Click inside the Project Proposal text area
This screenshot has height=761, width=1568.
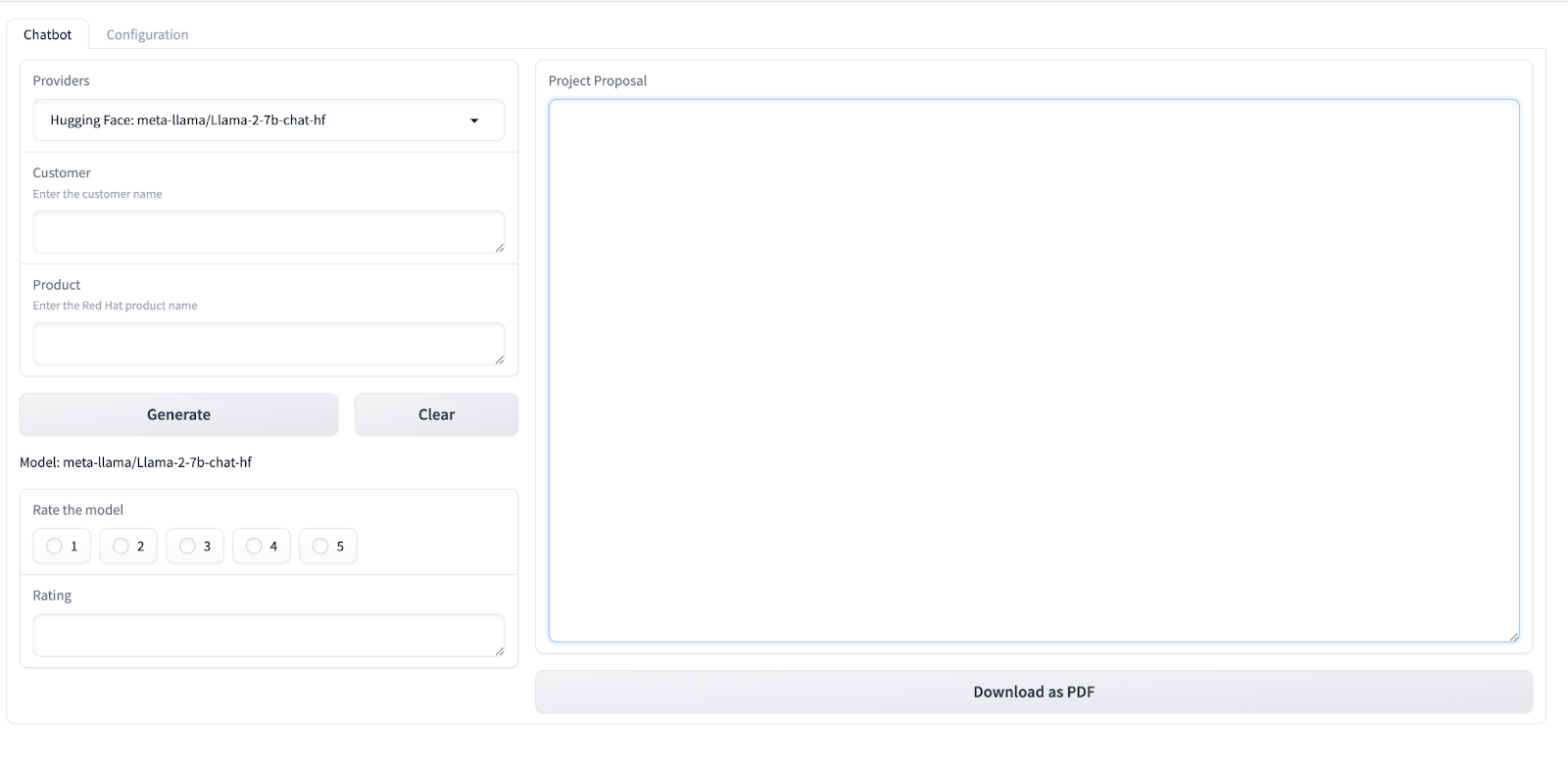pos(1034,370)
